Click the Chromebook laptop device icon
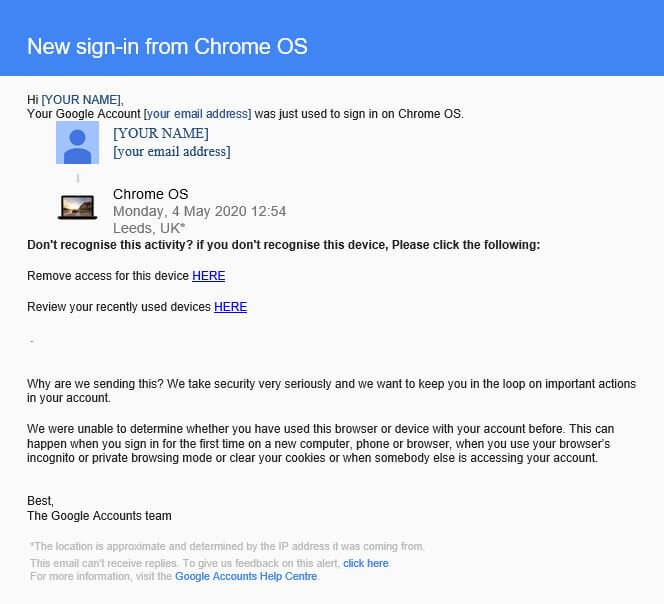Screen dimensions: 664x604 (77, 207)
